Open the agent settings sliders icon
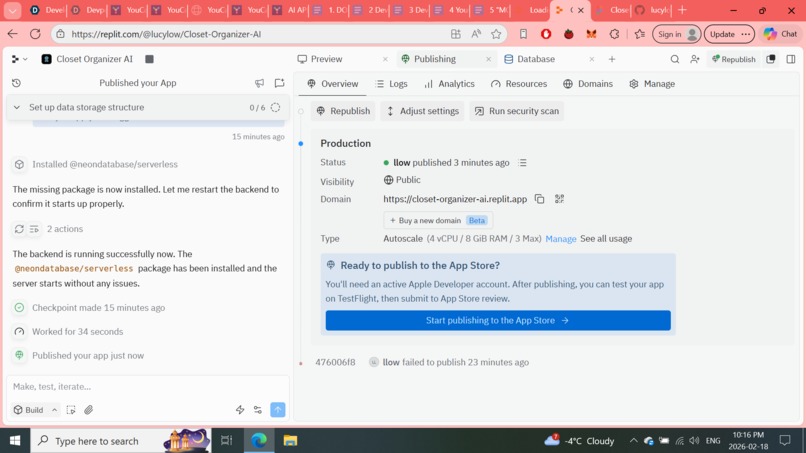This screenshot has width=806, height=453. tap(258, 410)
